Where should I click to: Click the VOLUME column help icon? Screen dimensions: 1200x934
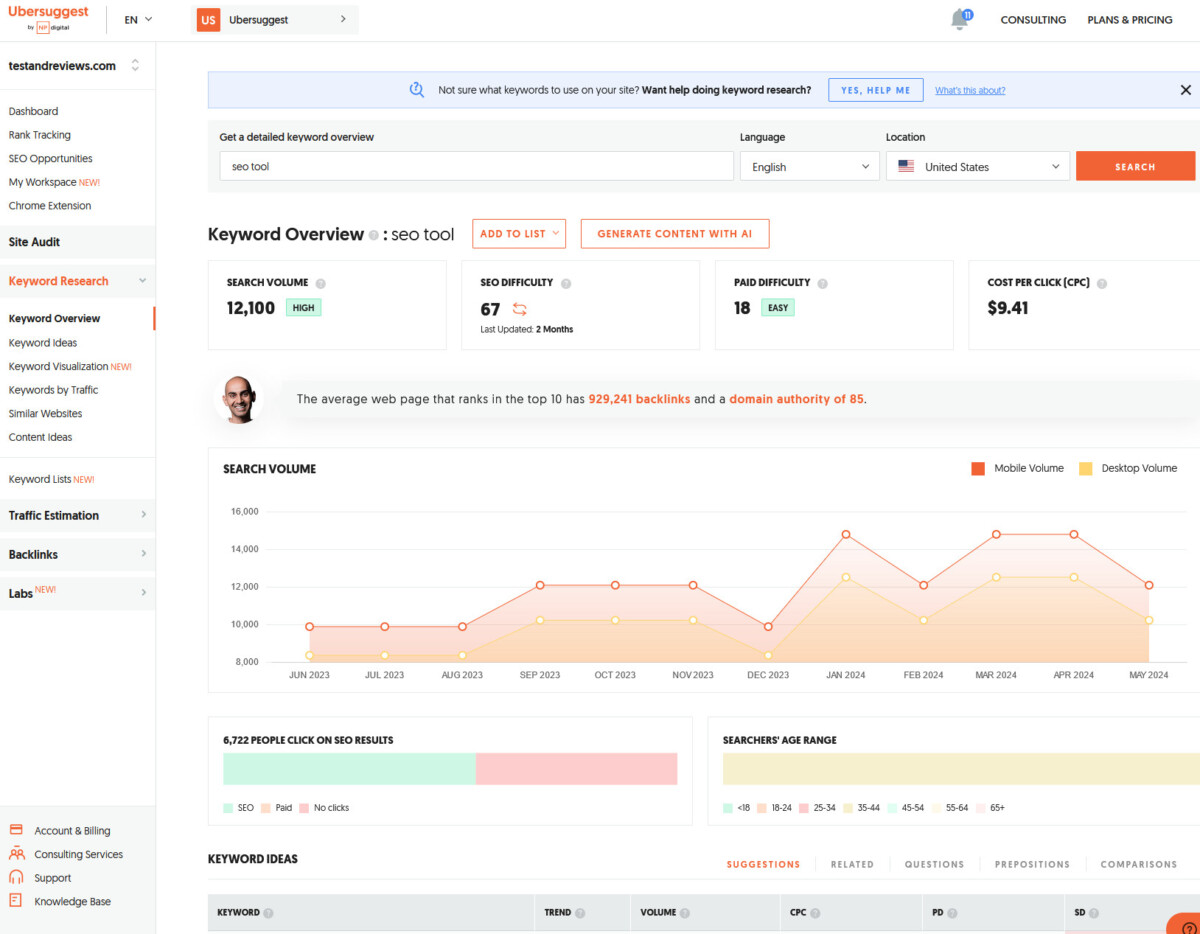point(686,913)
